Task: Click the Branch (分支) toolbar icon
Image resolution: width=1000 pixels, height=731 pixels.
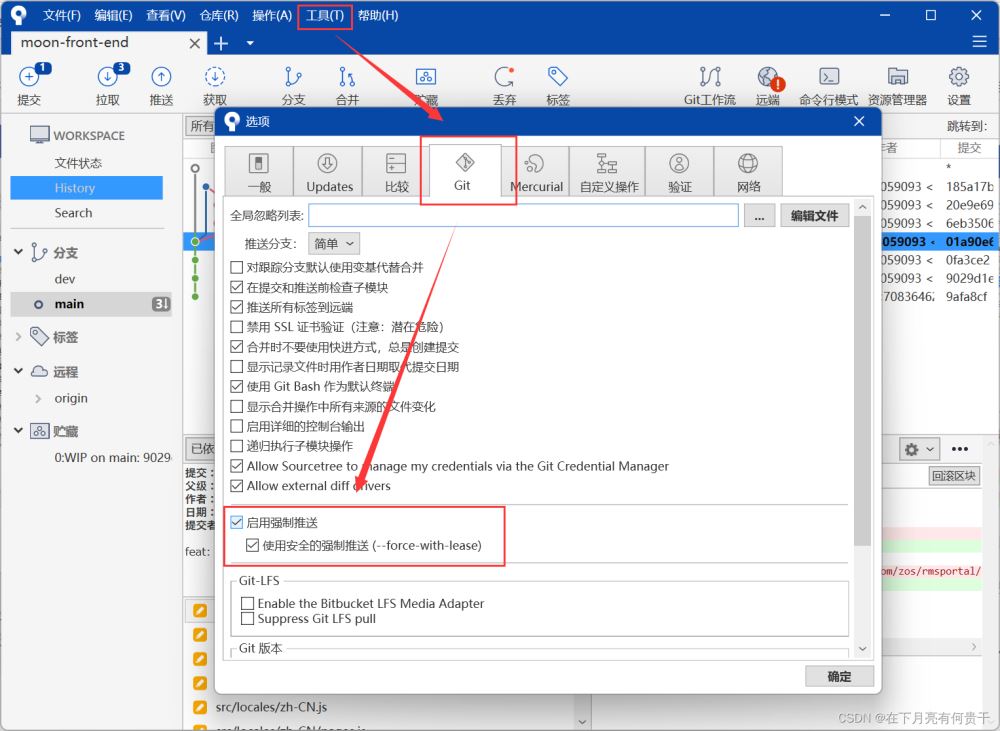Action: [293, 77]
